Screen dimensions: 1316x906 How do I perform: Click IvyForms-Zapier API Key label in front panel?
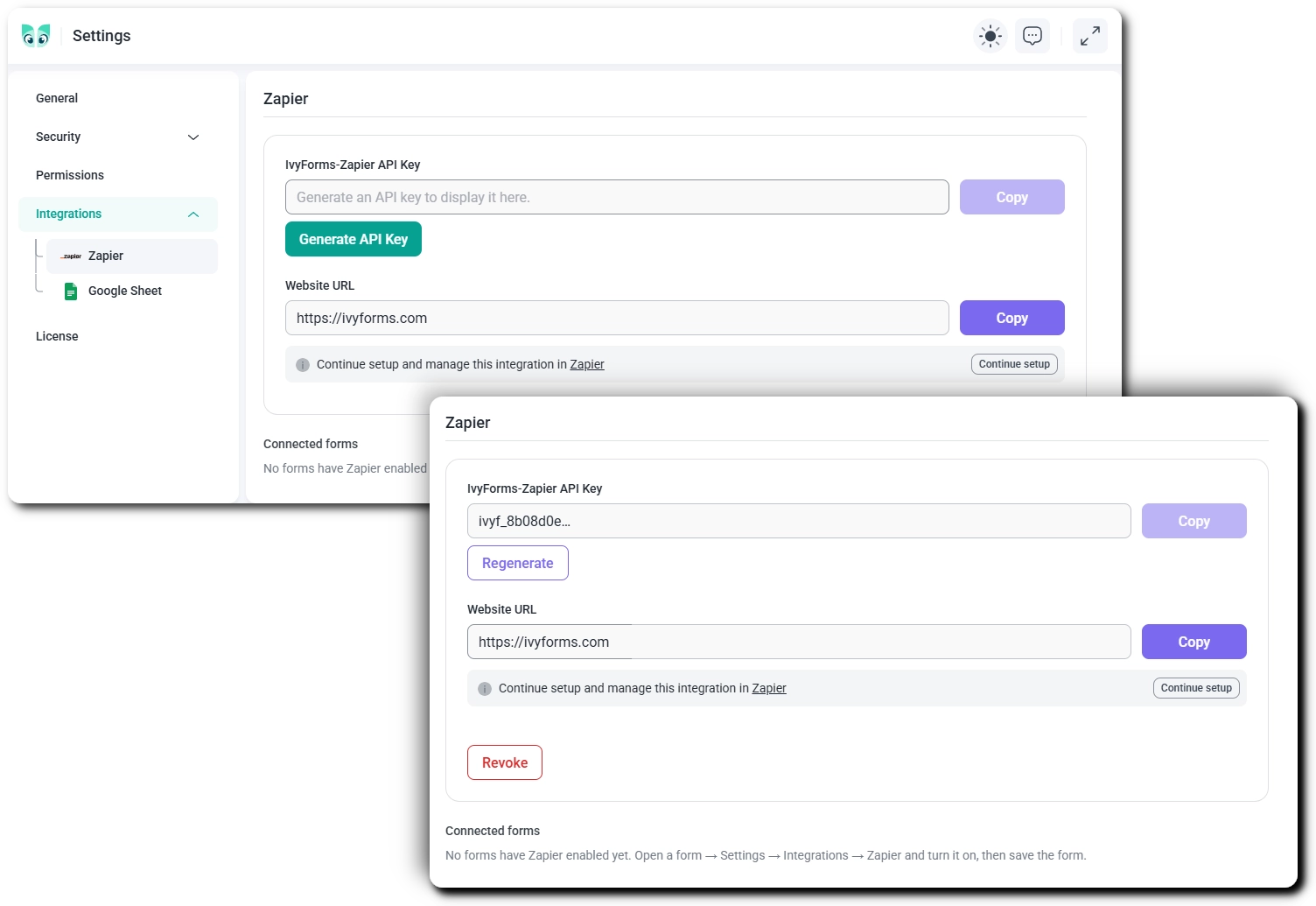(535, 488)
